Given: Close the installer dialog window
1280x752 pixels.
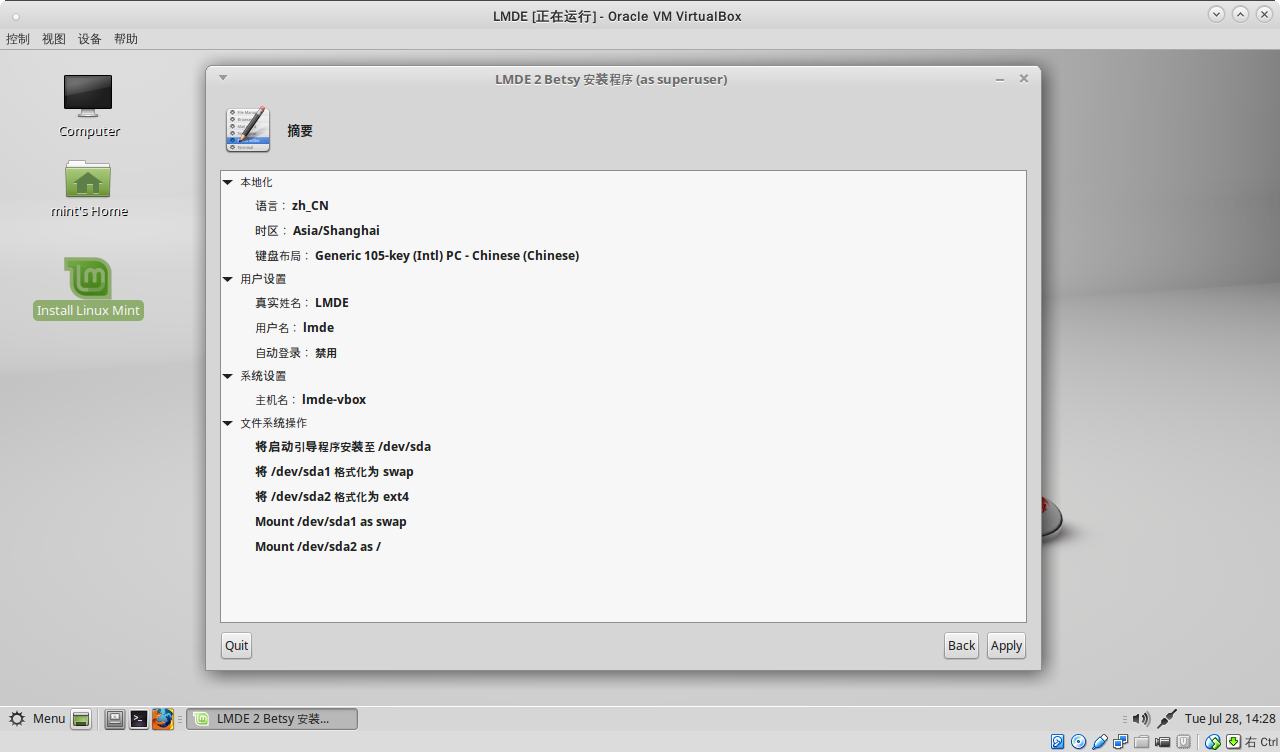Looking at the screenshot, I should tap(1024, 78).
